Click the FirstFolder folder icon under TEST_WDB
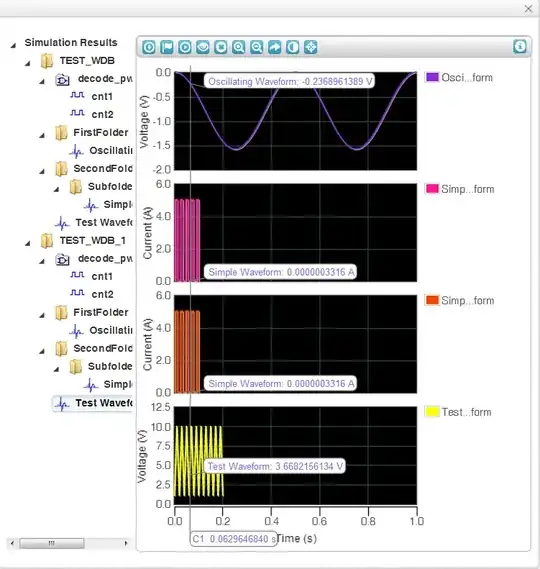 [61, 133]
